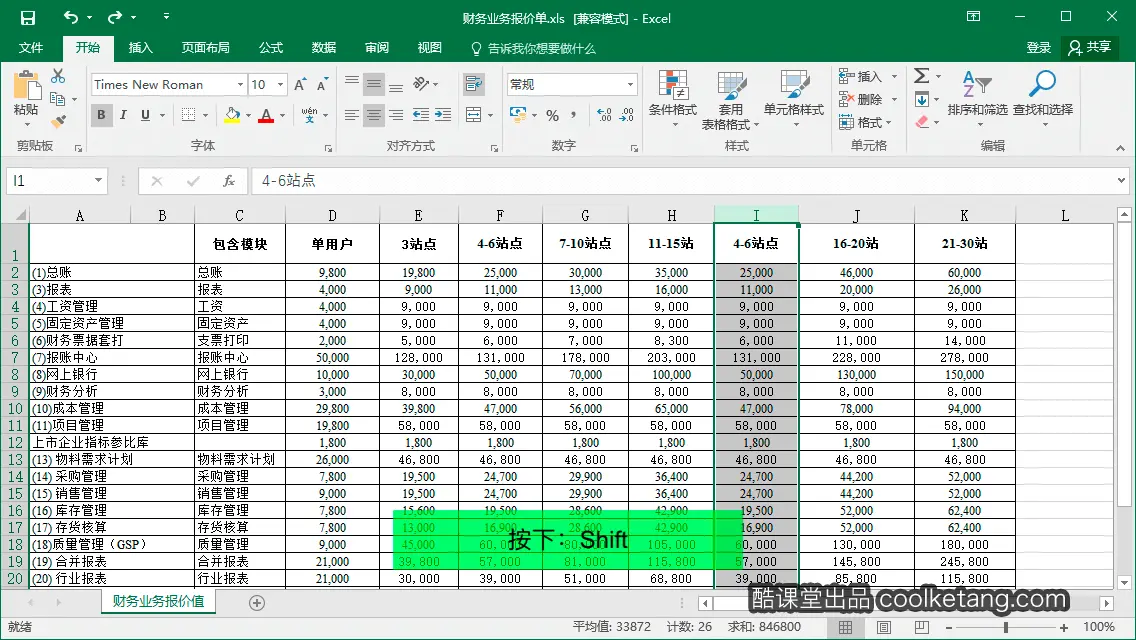Click the AutoSum sigma icon

[x=922, y=75]
